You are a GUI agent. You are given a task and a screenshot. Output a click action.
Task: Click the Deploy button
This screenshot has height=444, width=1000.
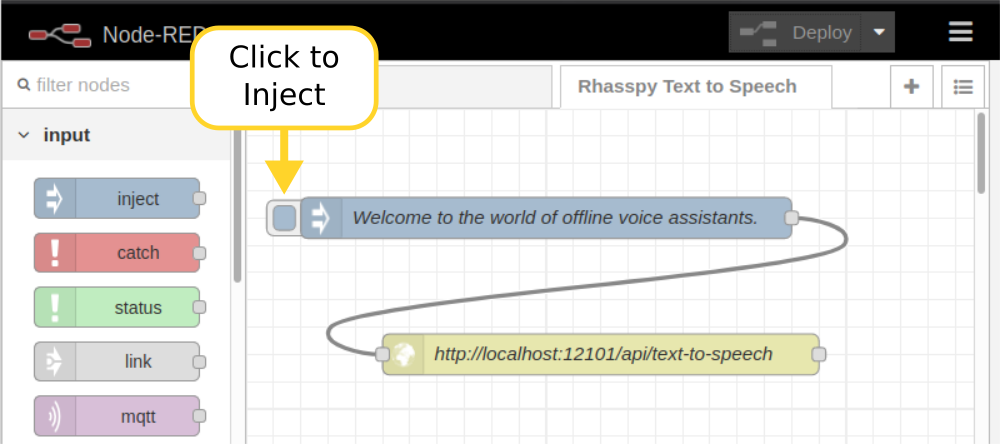click(795, 32)
